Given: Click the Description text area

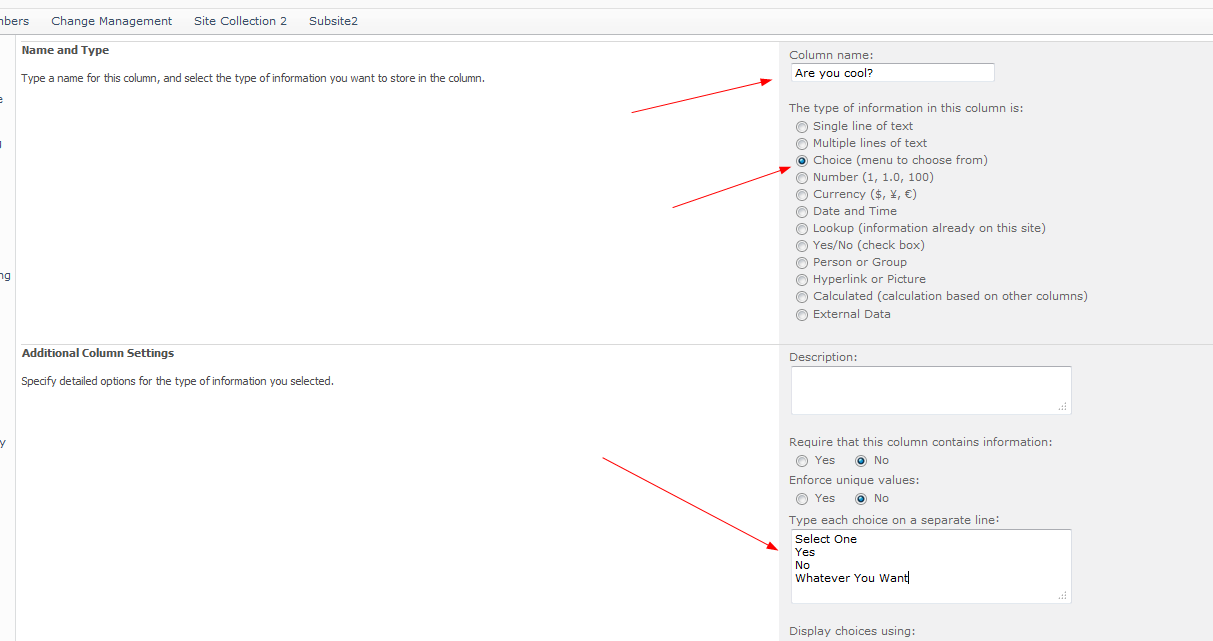Looking at the screenshot, I should (931, 390).
